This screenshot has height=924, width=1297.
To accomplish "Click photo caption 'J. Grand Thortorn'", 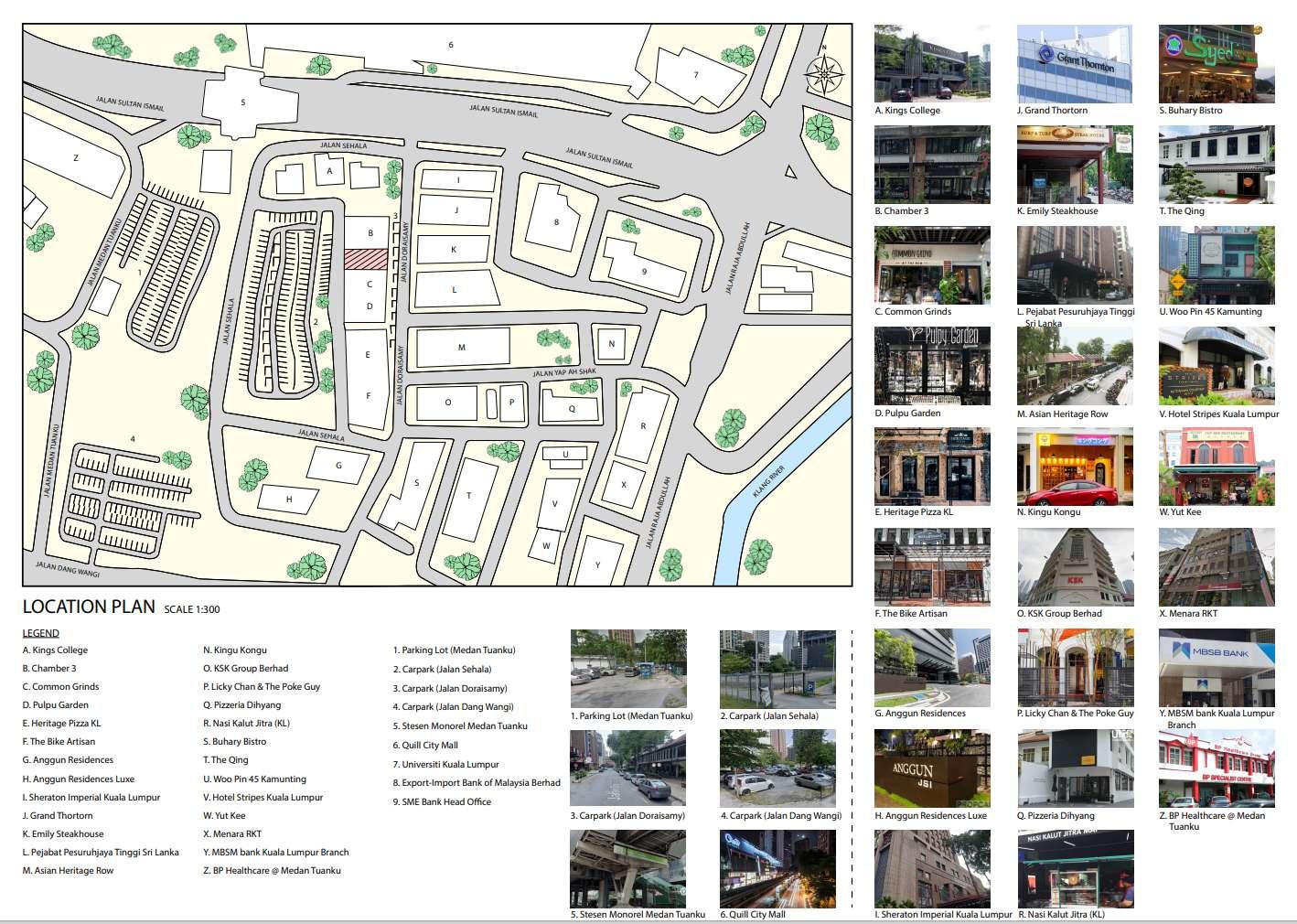I will pyautogui.click(x=1053, y=111).
